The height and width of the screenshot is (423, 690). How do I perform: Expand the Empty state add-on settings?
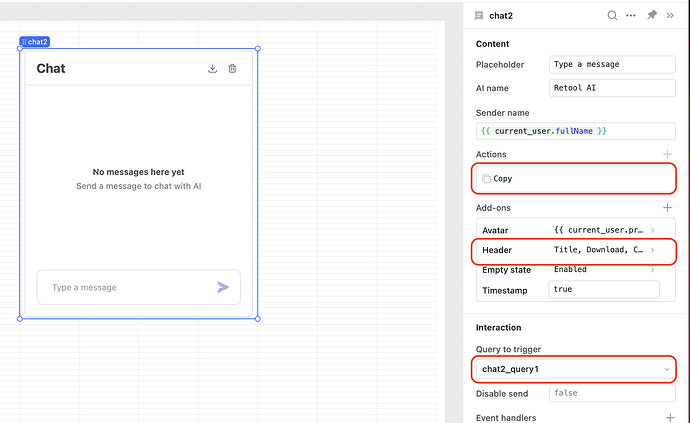[x=653, y=270]
